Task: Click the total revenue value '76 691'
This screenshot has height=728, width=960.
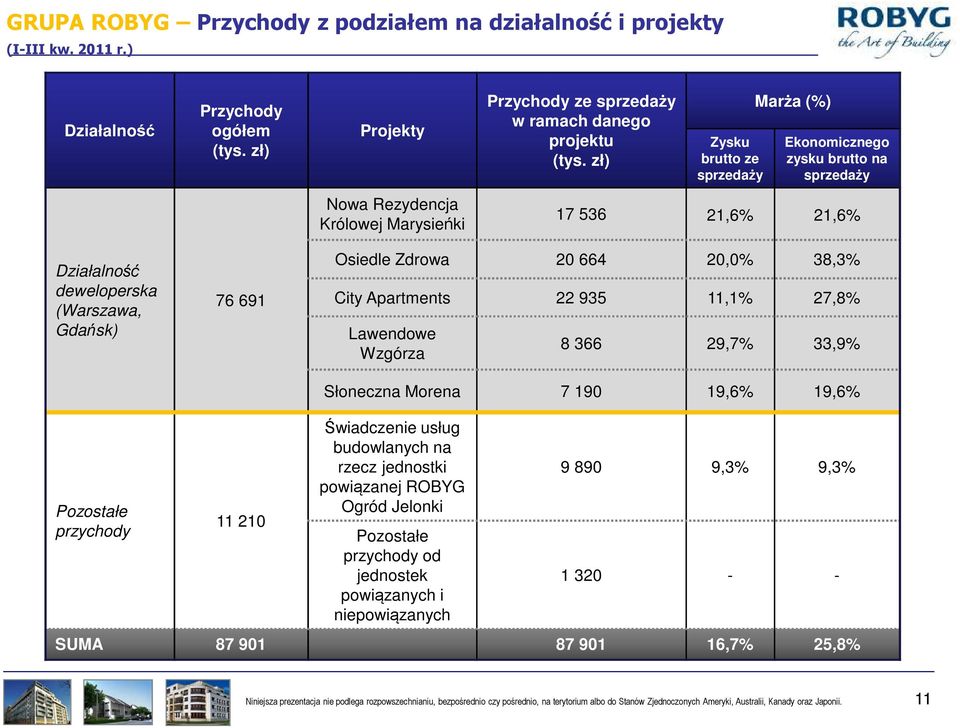Action: coord(240,301)
